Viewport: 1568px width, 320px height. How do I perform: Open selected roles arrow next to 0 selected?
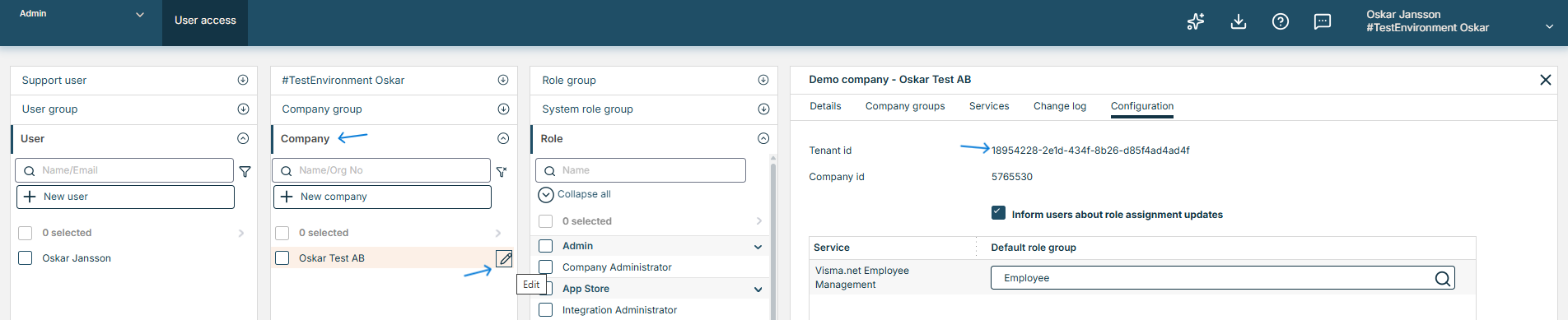click(x=759, y=221)
